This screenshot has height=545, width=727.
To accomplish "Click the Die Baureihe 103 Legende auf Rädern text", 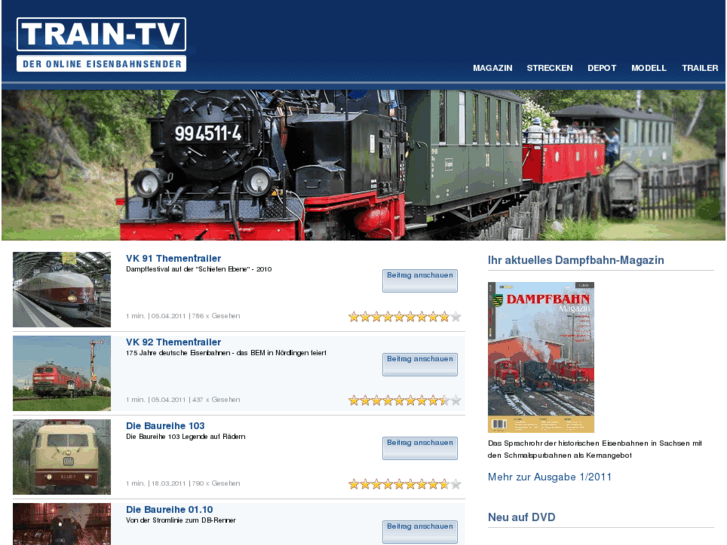I will [185, 436].
